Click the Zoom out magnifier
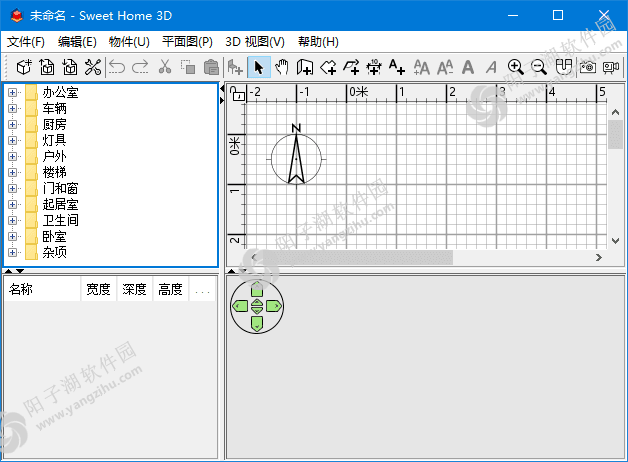The image size is (628, 462). click(539, 67)
